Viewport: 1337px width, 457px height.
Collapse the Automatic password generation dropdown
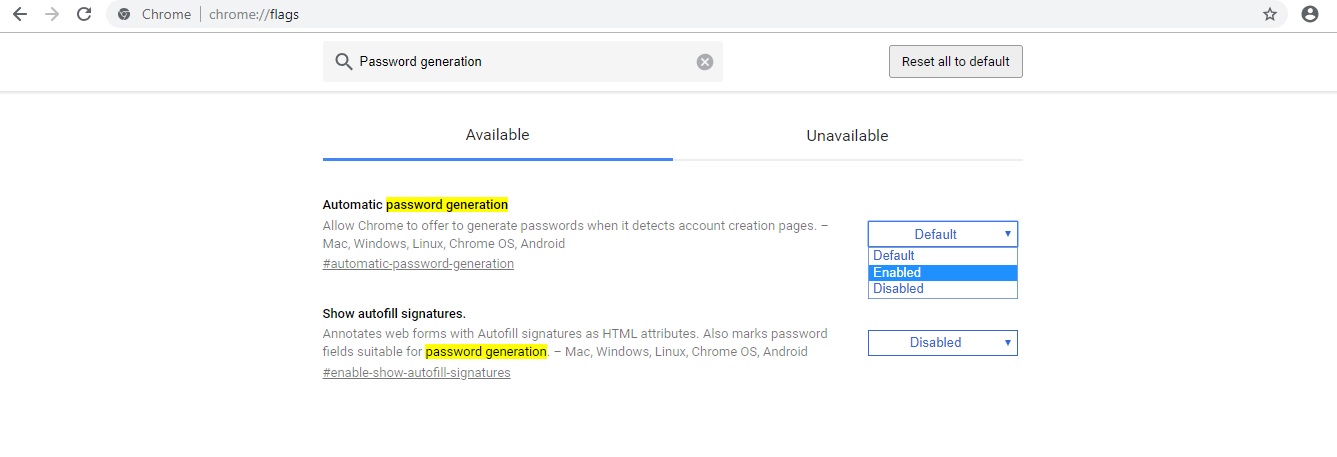coord(942,234)
